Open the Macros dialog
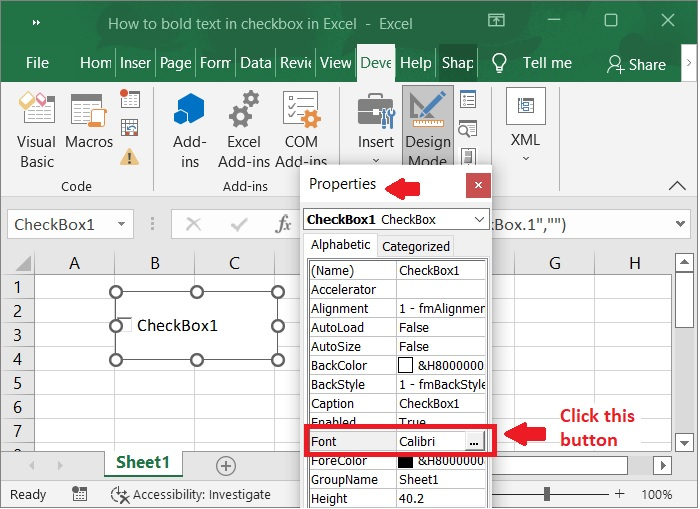Screen dimensions: 700x509 tap(89, 121)
